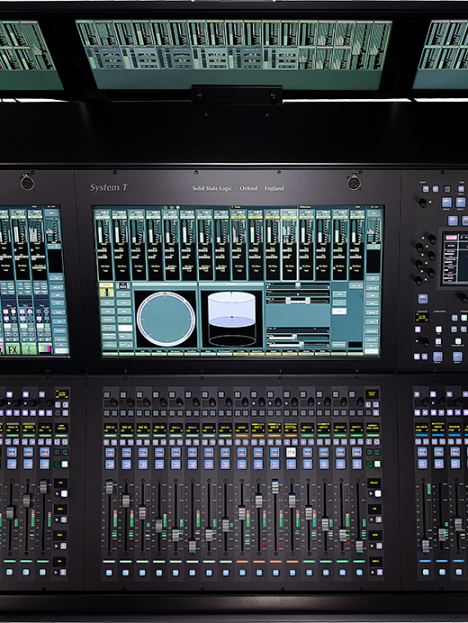Tap the circular surround panner display
The image size is (468, 623).
pos(166,319)
